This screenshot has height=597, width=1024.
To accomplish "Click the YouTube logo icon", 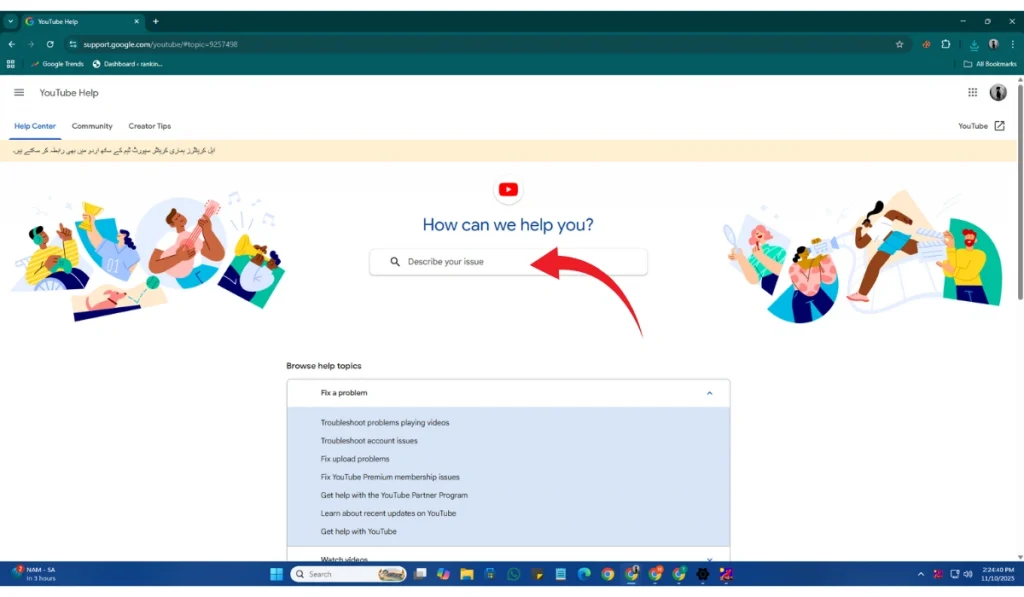I will coord(508,190).
